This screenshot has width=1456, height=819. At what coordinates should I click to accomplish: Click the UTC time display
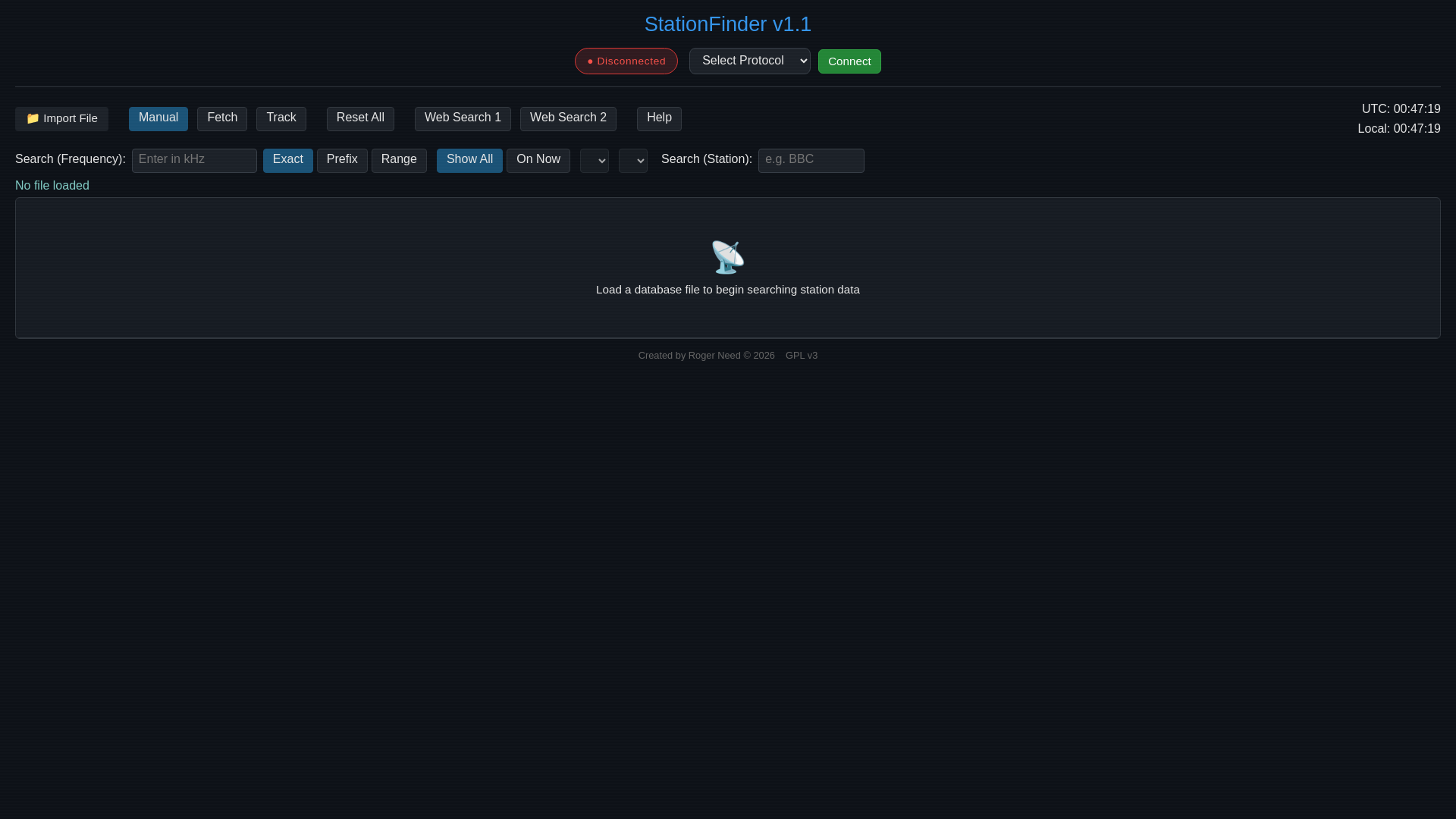click(x=1401, y=109)
